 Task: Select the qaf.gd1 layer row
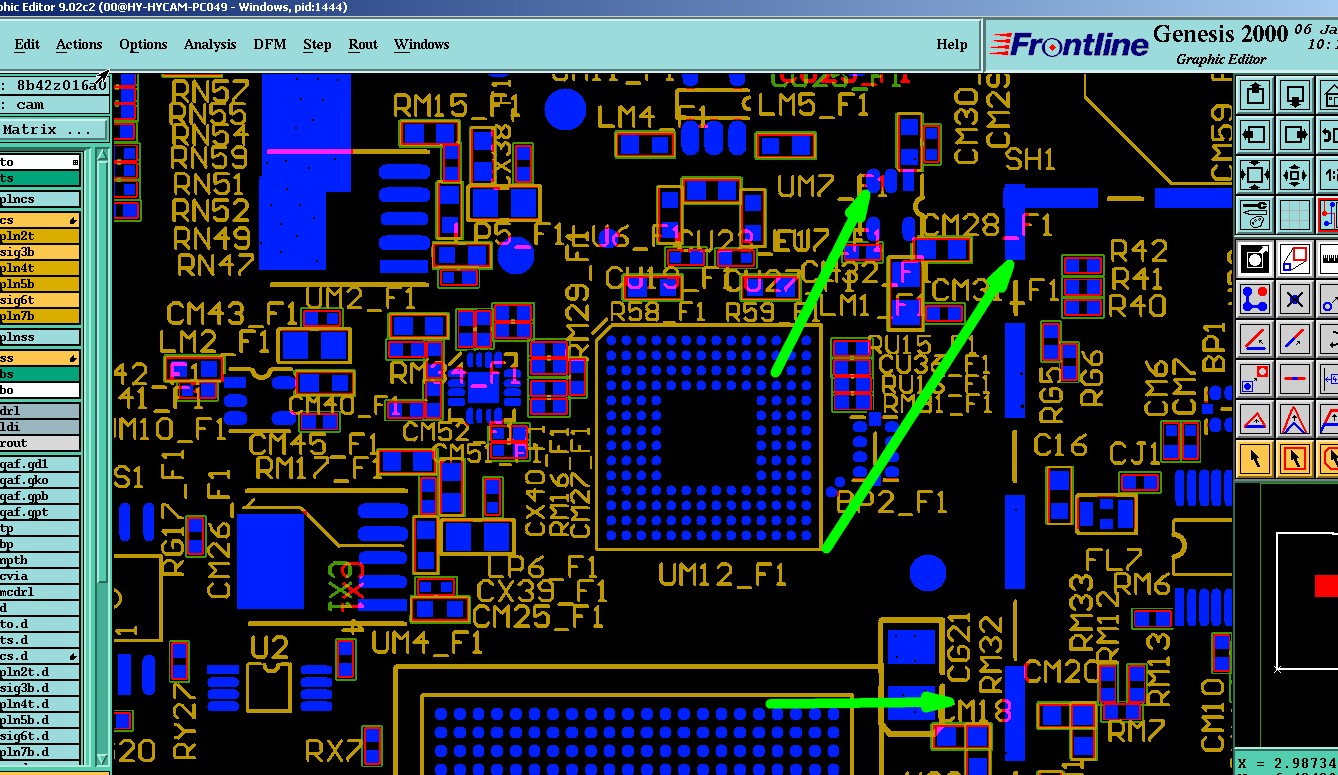pos(40,464)
